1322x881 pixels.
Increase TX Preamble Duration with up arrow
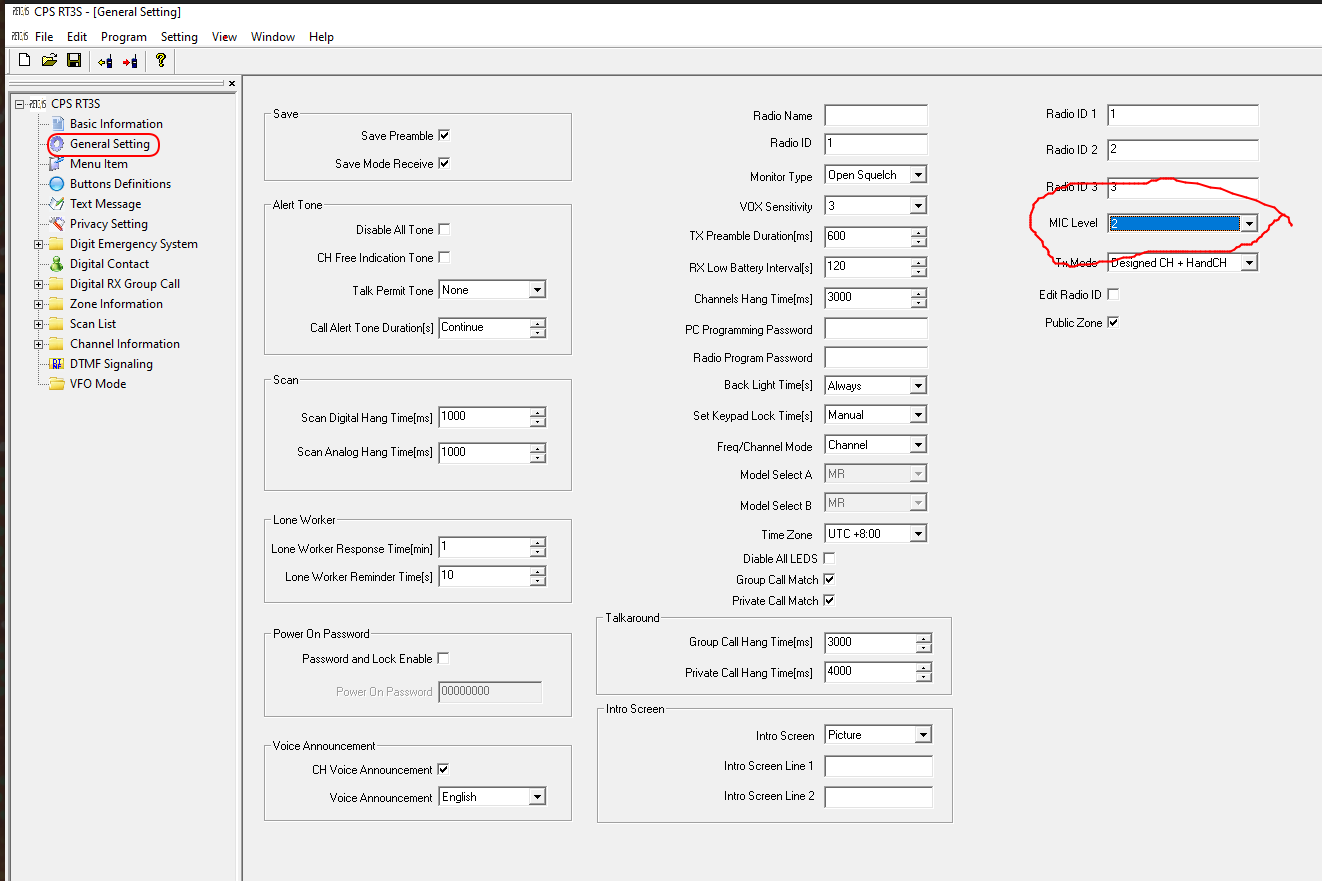point(918,232)
